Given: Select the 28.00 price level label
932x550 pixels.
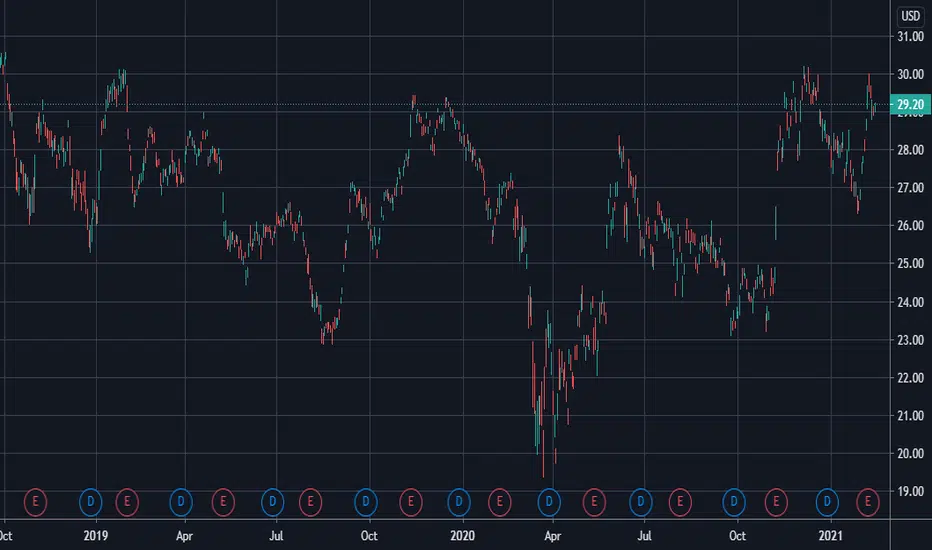Looking at the screenshot, I should (910, 150).
